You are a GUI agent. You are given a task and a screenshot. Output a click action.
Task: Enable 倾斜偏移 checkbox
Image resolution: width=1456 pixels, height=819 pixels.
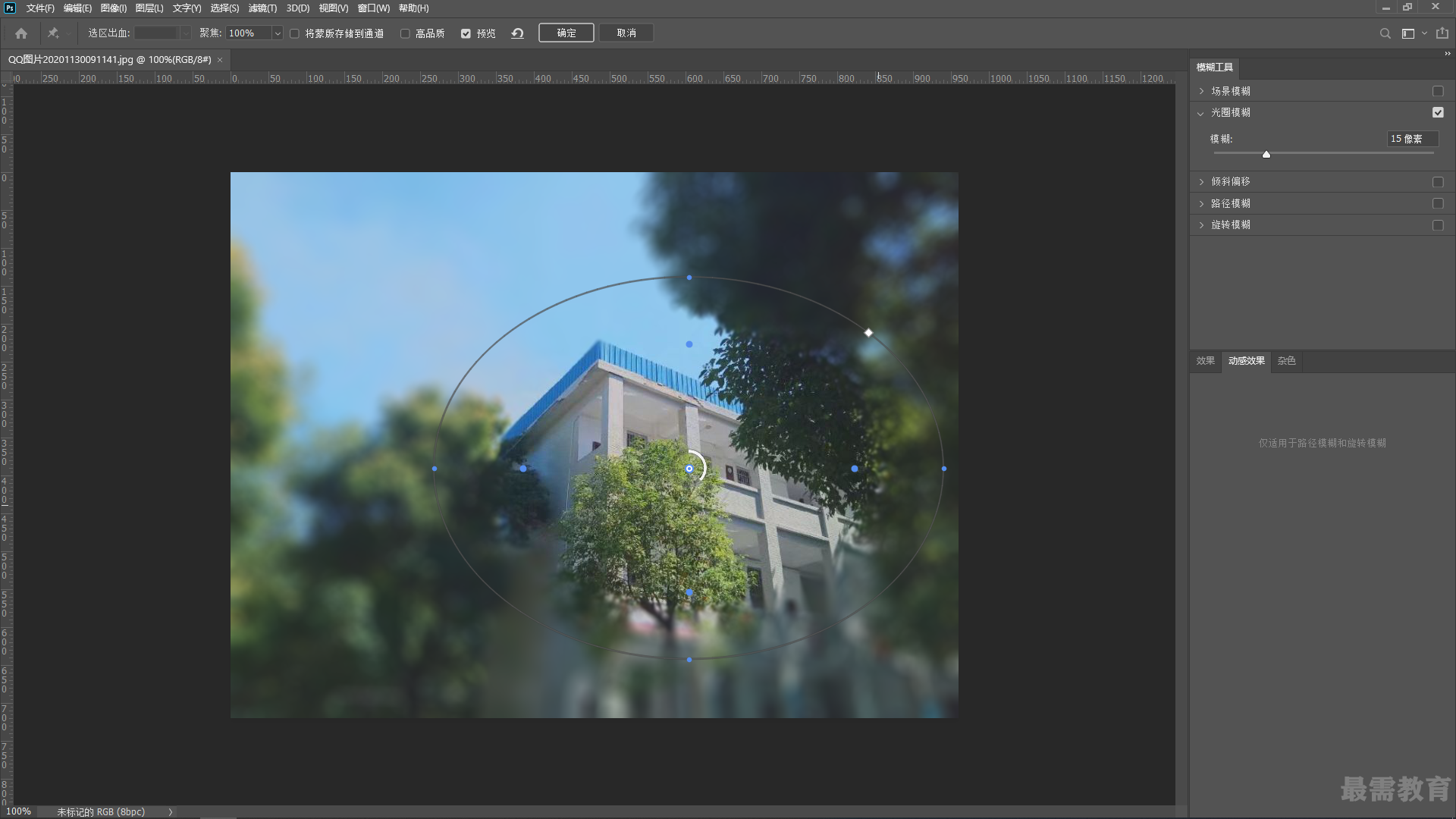click(x=1438, y=182)
